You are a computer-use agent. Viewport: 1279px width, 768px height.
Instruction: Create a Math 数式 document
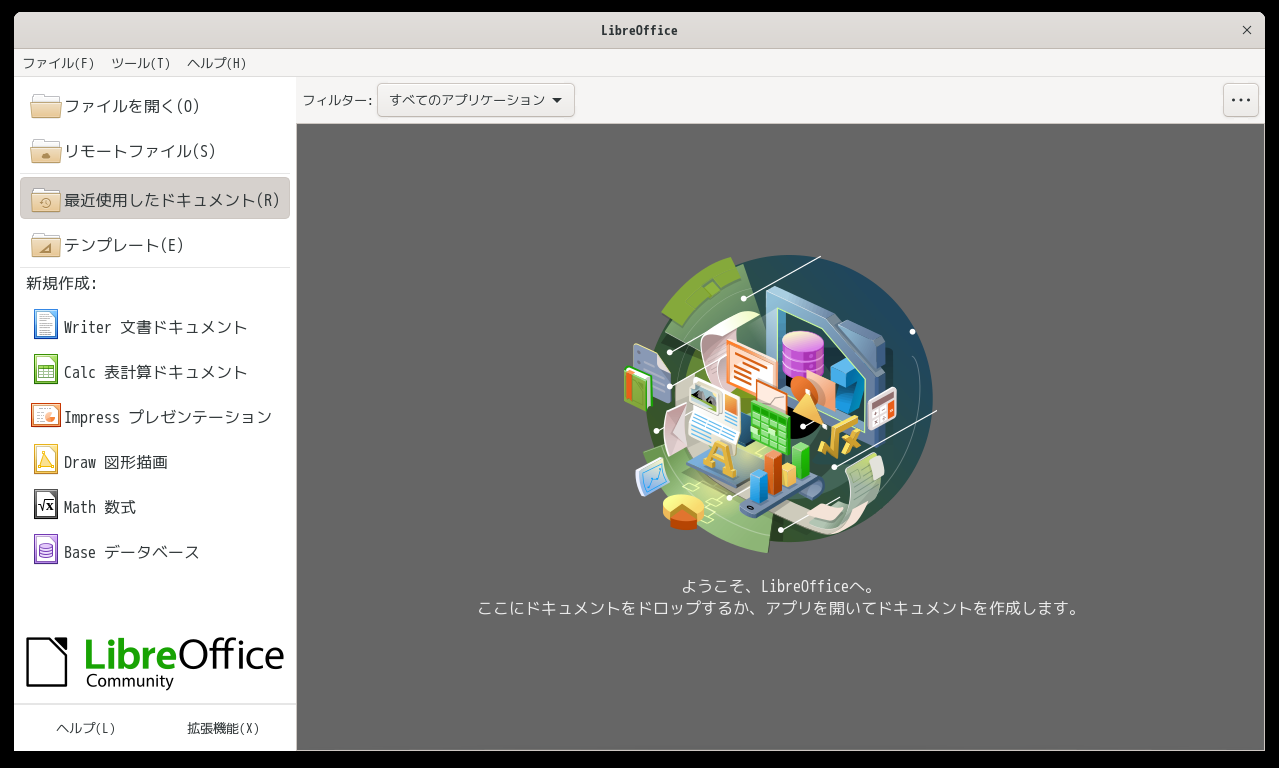pyautogui.click(x=100, y=507)
